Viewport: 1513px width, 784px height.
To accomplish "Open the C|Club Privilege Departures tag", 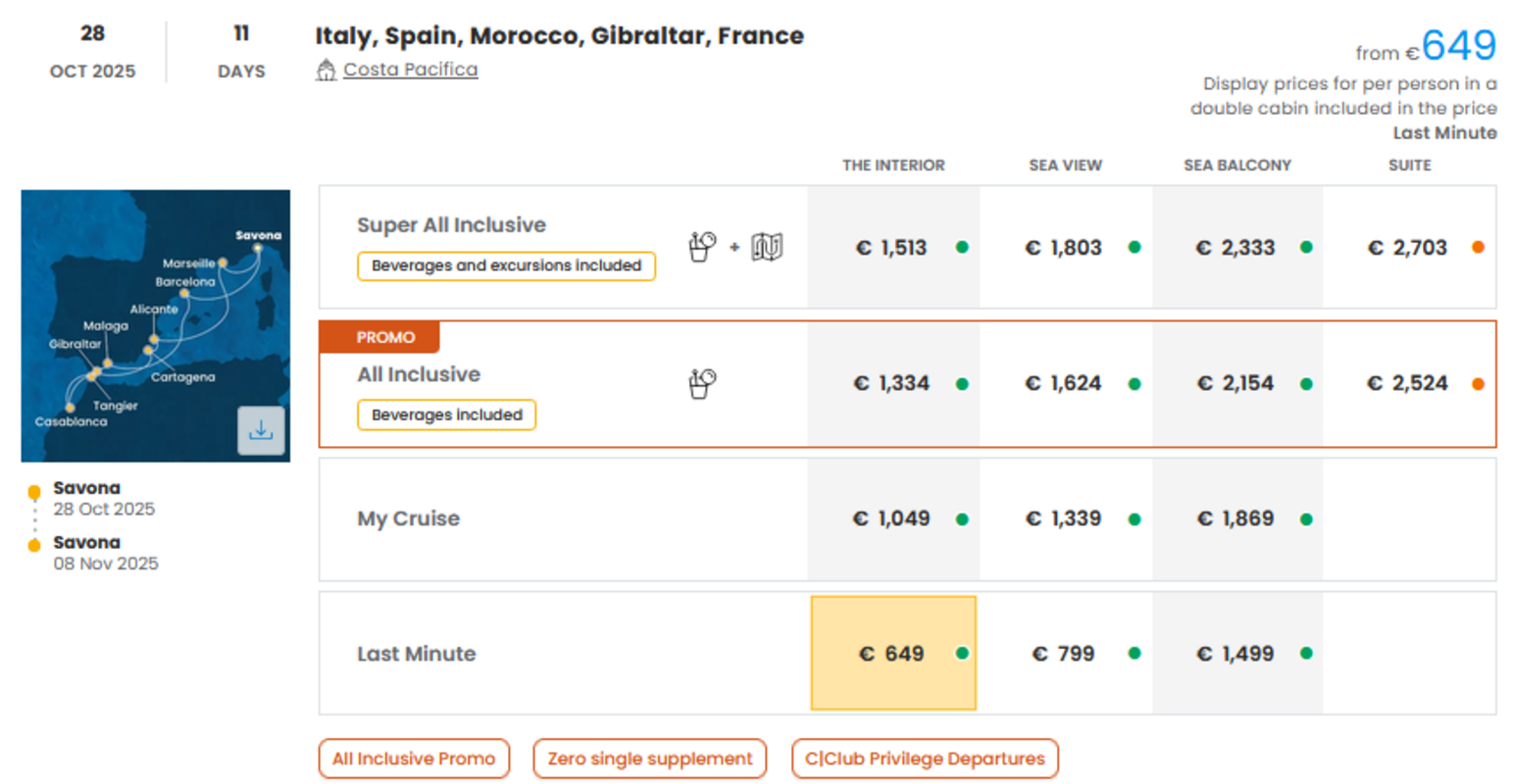I will [x=925, y=759].
